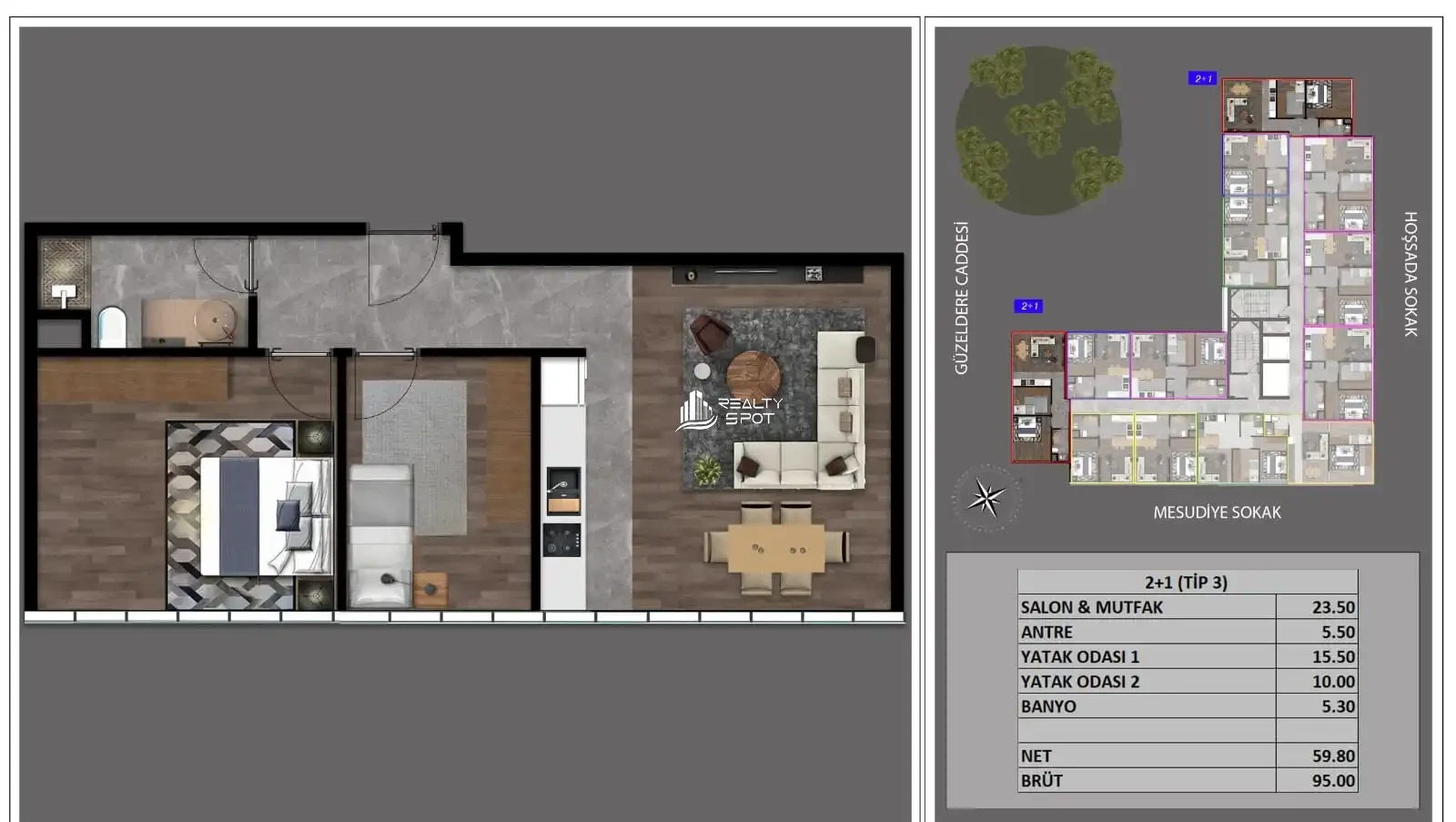Click the "MESUDİYE SOKAK" street label
Viewport: 1456px width, 822px height.
coord(1217,512)
